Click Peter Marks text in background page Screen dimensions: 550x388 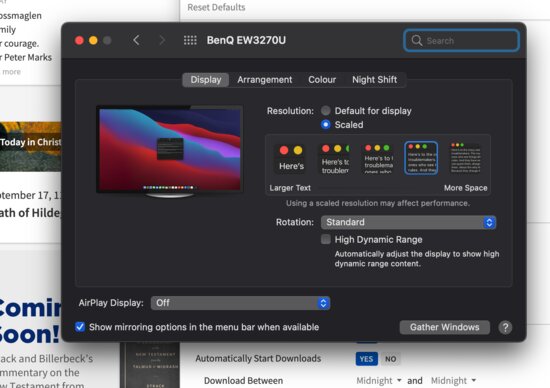pos(28,57)
